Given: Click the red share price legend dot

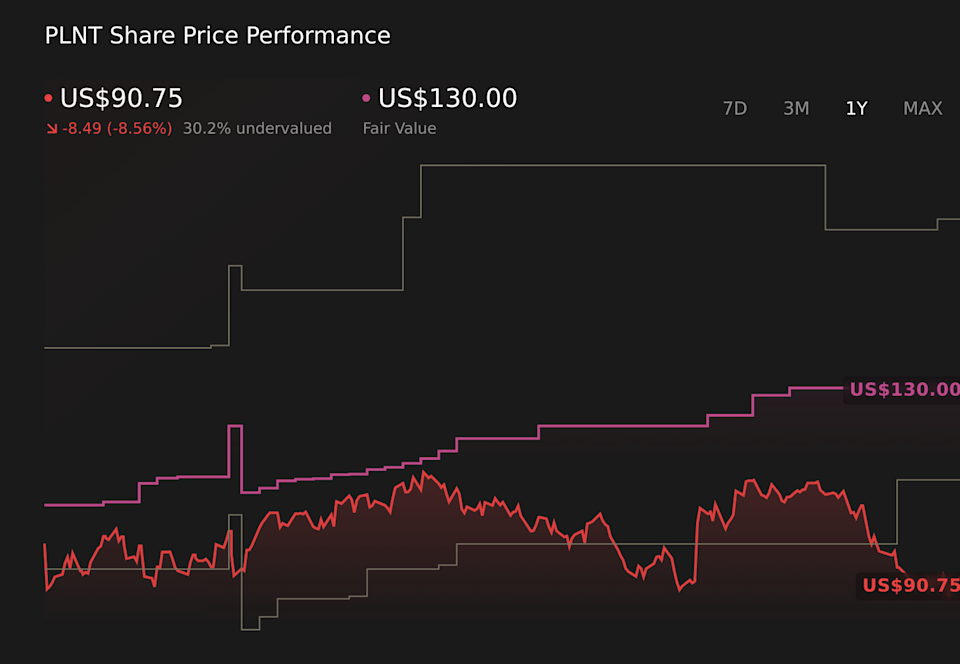Looking at the screenshot, I should pyautogui.click(x=47, y=97).
